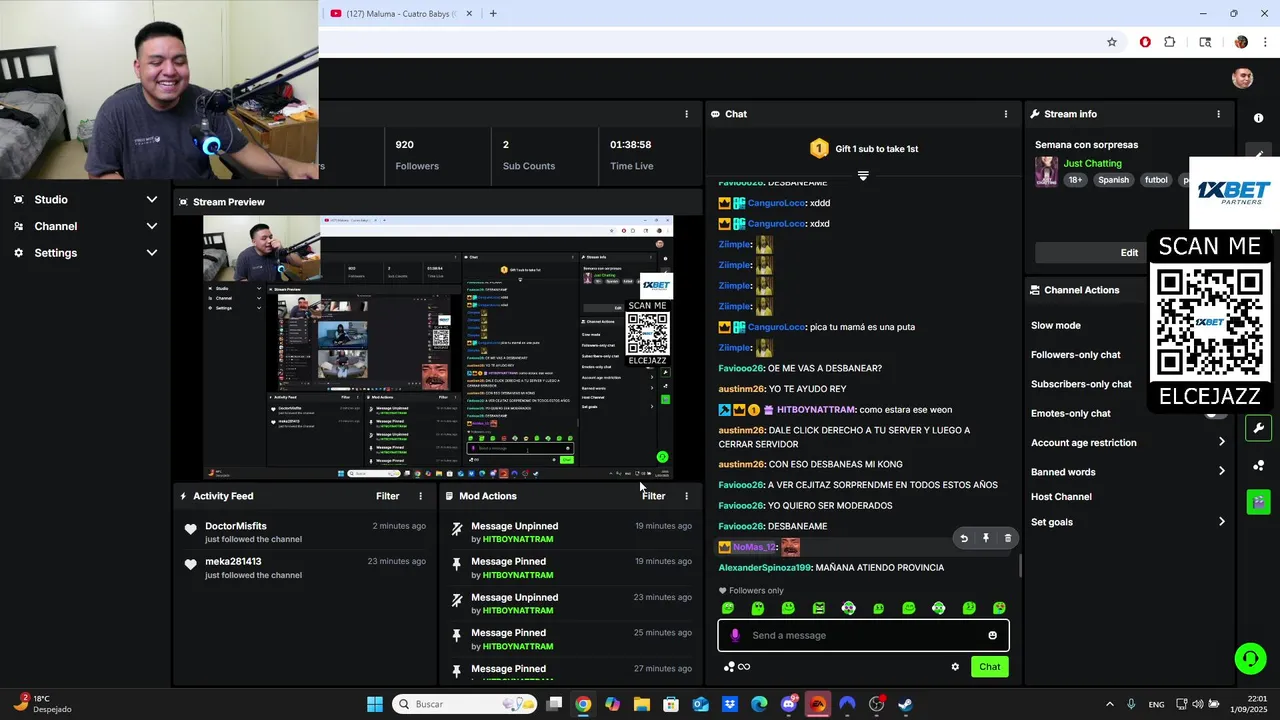Screen dimensions: 1280x720
Task: Click the Chrome profile avatar
Action: click(1241, 42)
